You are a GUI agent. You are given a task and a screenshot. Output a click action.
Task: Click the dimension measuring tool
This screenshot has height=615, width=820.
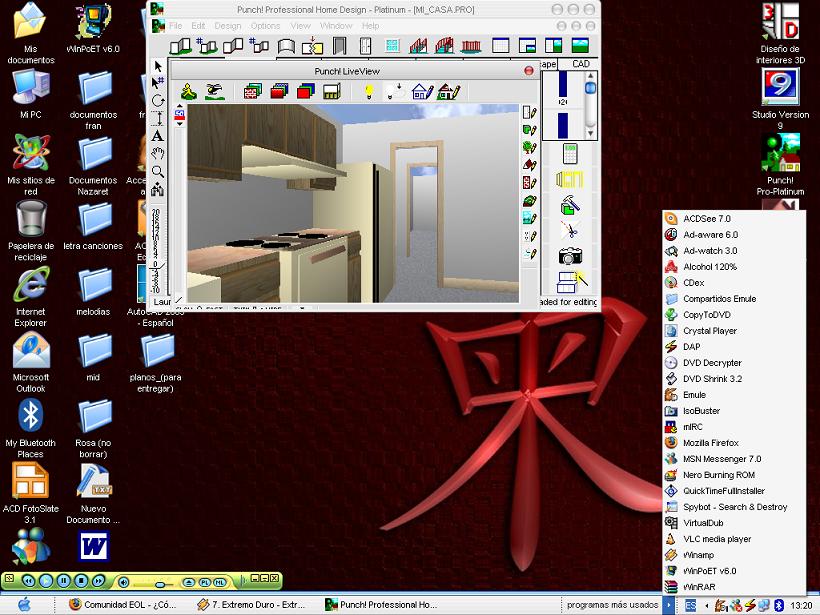157,118
